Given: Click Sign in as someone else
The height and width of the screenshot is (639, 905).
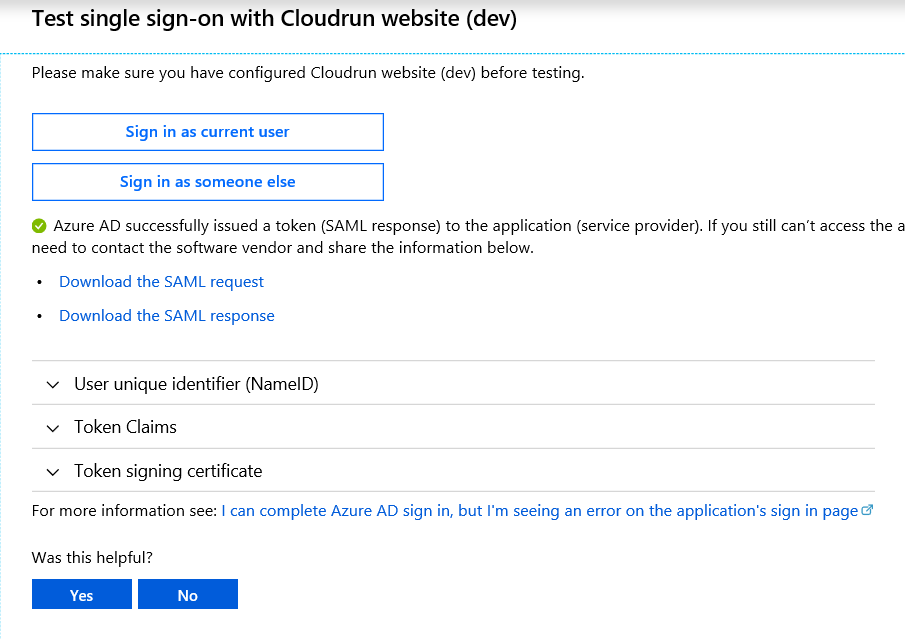Looking at the screenshot, I should [207, 181].
